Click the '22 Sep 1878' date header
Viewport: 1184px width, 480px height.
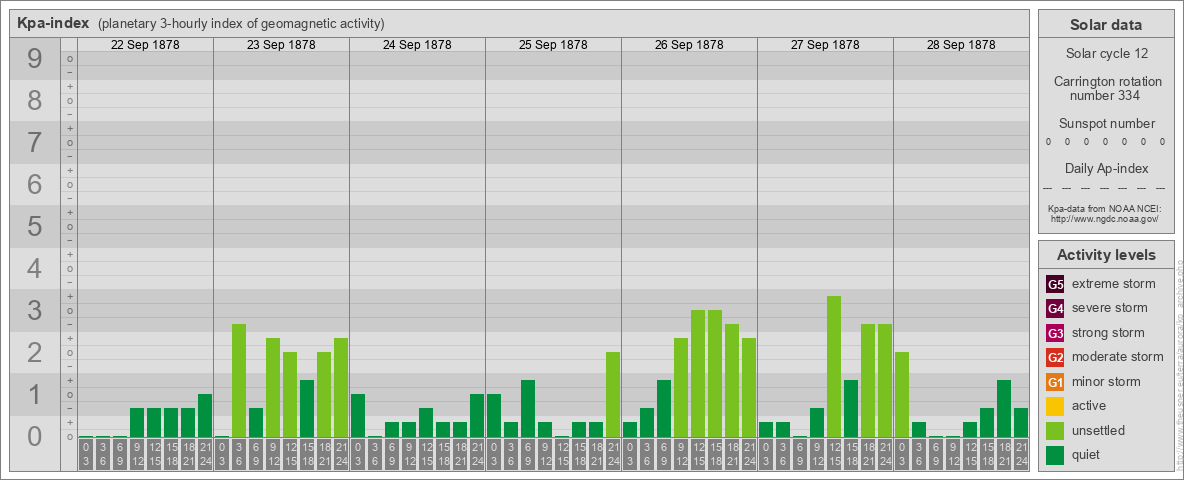145,45
